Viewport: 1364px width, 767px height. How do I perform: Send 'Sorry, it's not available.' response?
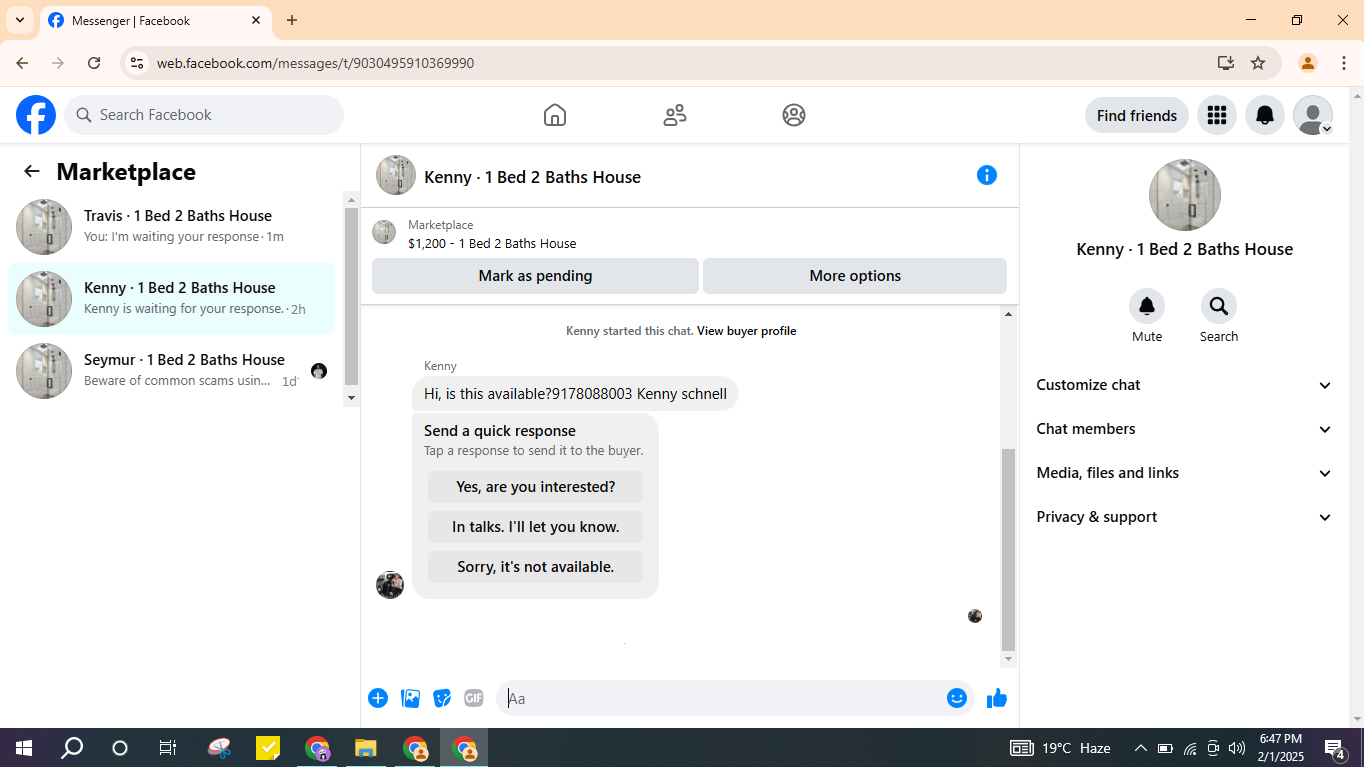click(536, 567)
